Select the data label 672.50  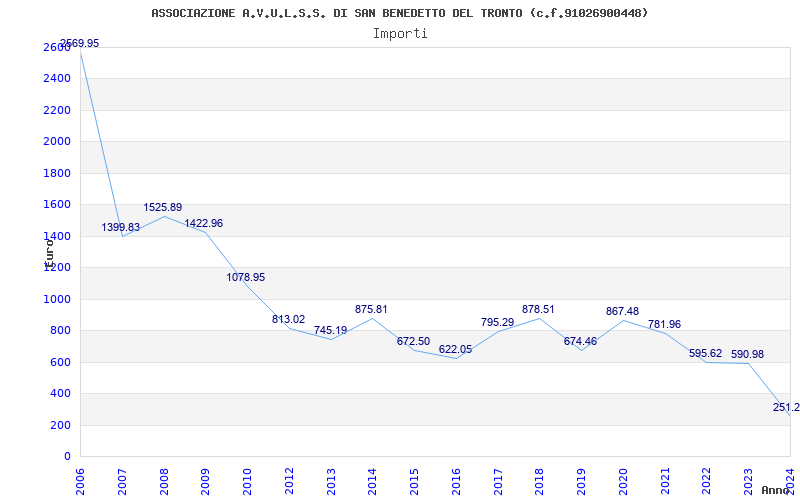(x=413, y=341)
